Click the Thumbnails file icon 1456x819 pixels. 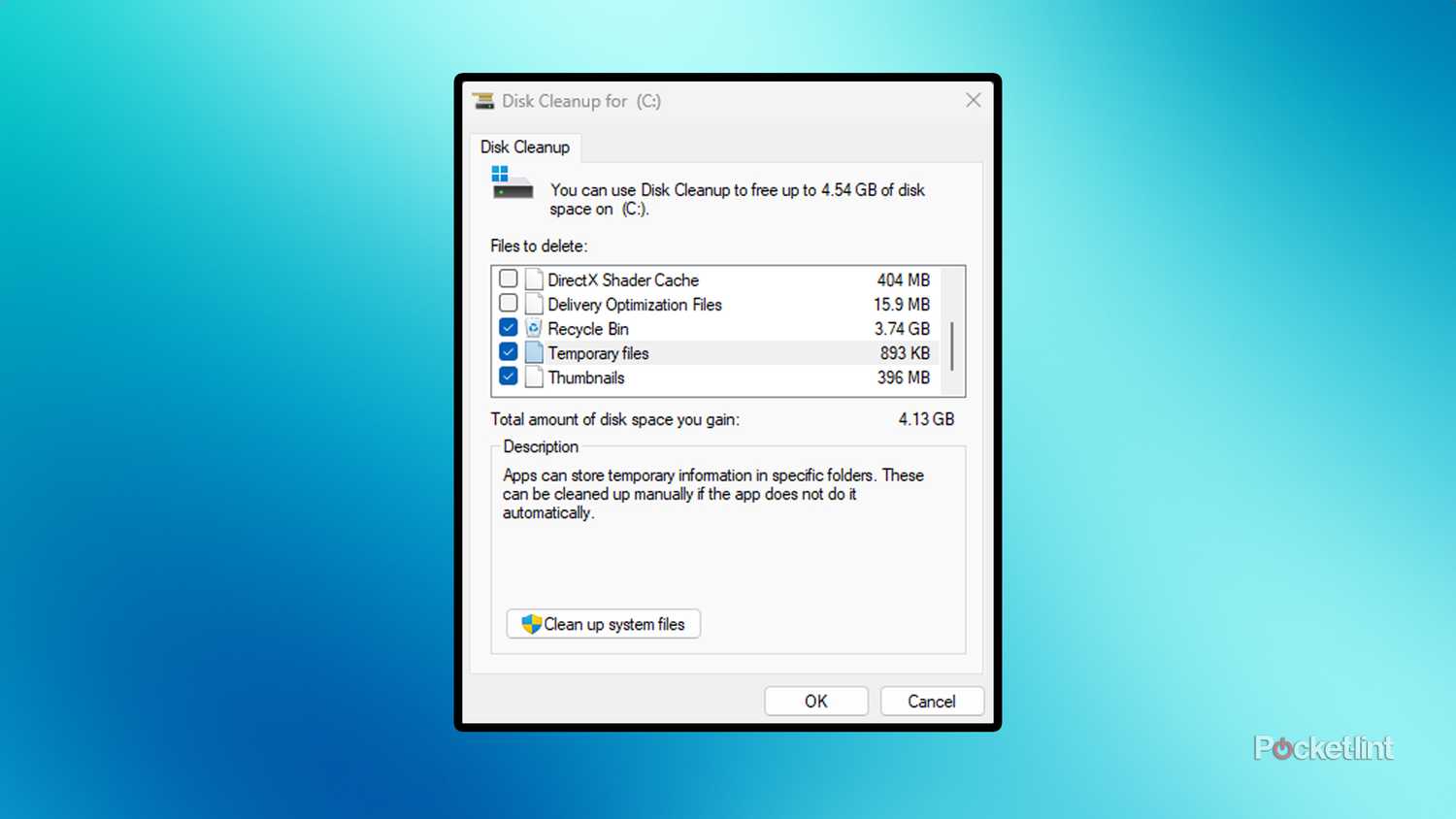[x=533, y=377]
